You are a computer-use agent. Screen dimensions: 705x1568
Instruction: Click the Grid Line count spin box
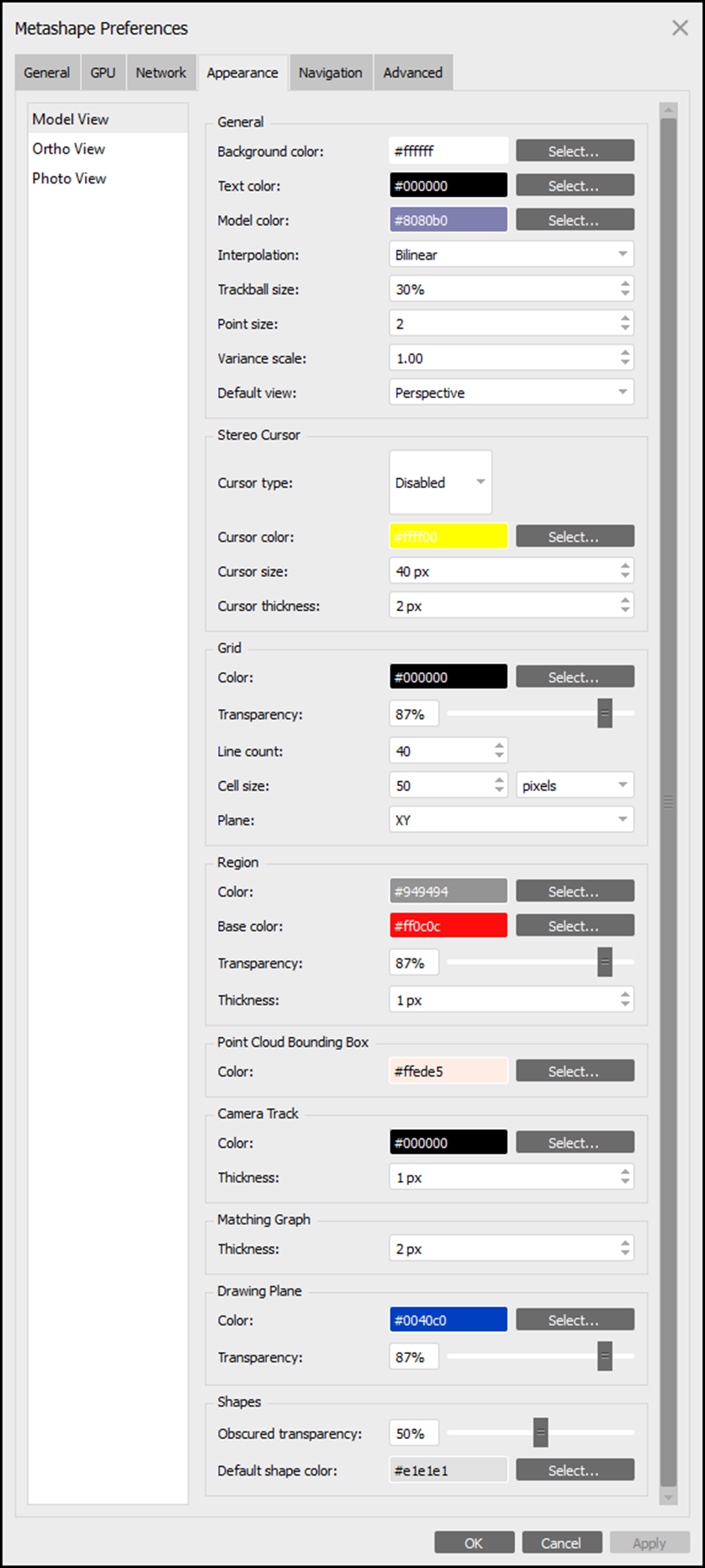coord(449,751)
